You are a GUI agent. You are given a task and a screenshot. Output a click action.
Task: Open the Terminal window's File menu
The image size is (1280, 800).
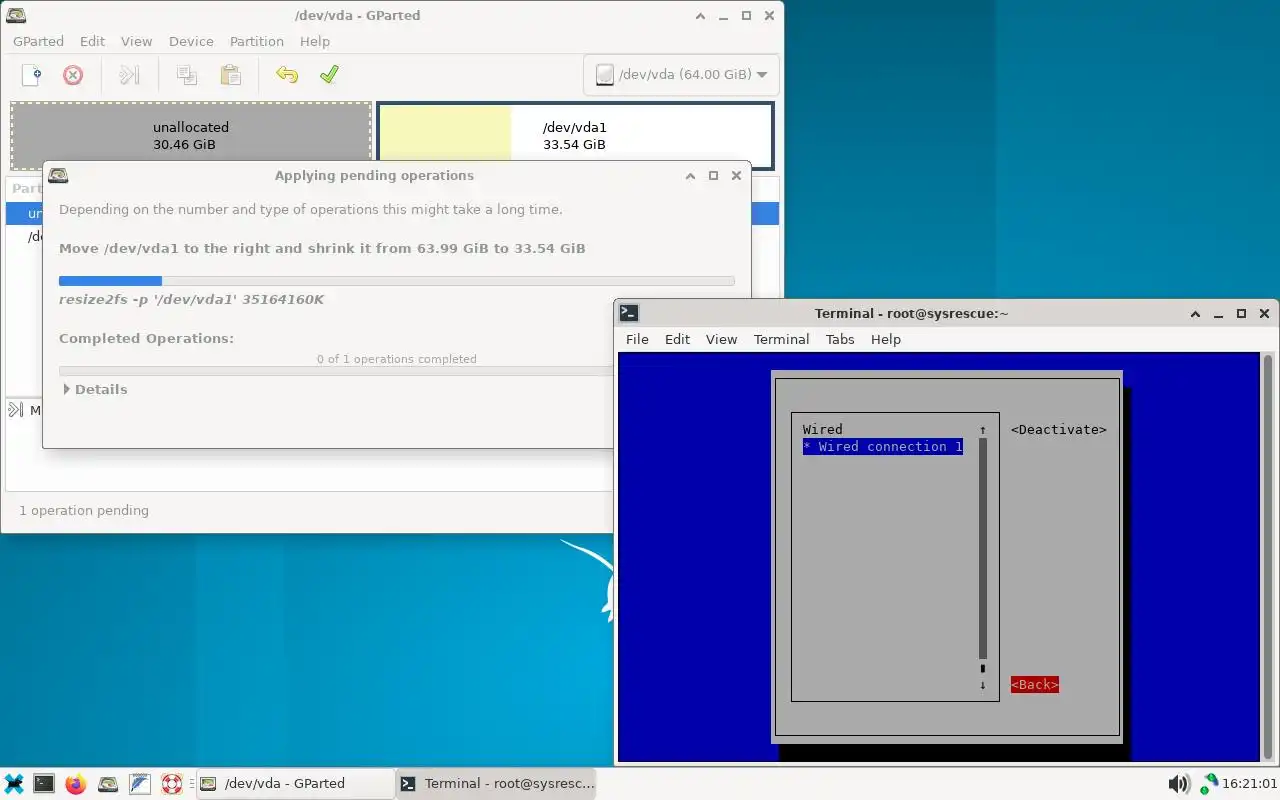tap(637, 339)
